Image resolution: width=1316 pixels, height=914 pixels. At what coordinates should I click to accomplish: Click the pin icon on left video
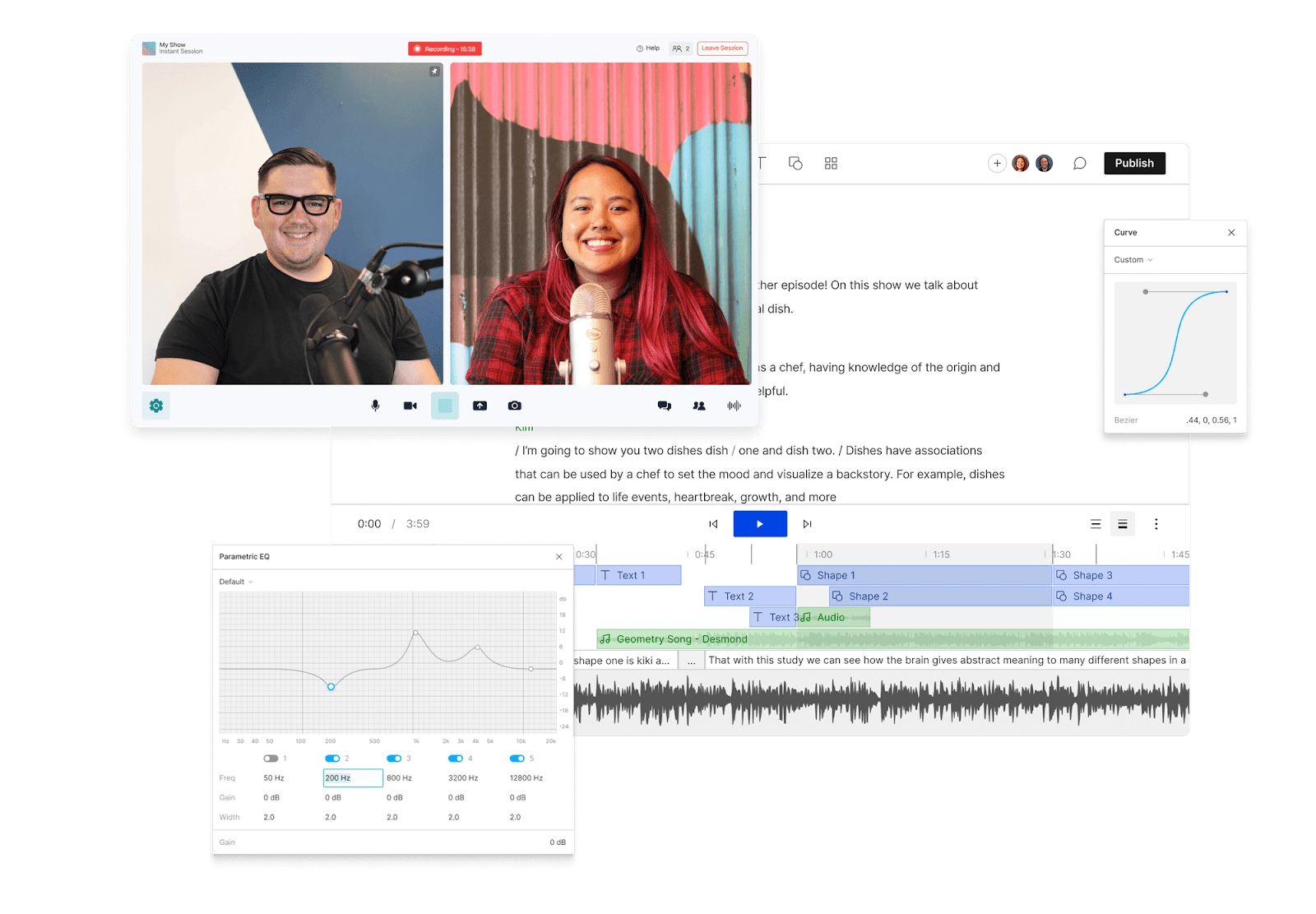pyautogui.click(x=434, y=72)
